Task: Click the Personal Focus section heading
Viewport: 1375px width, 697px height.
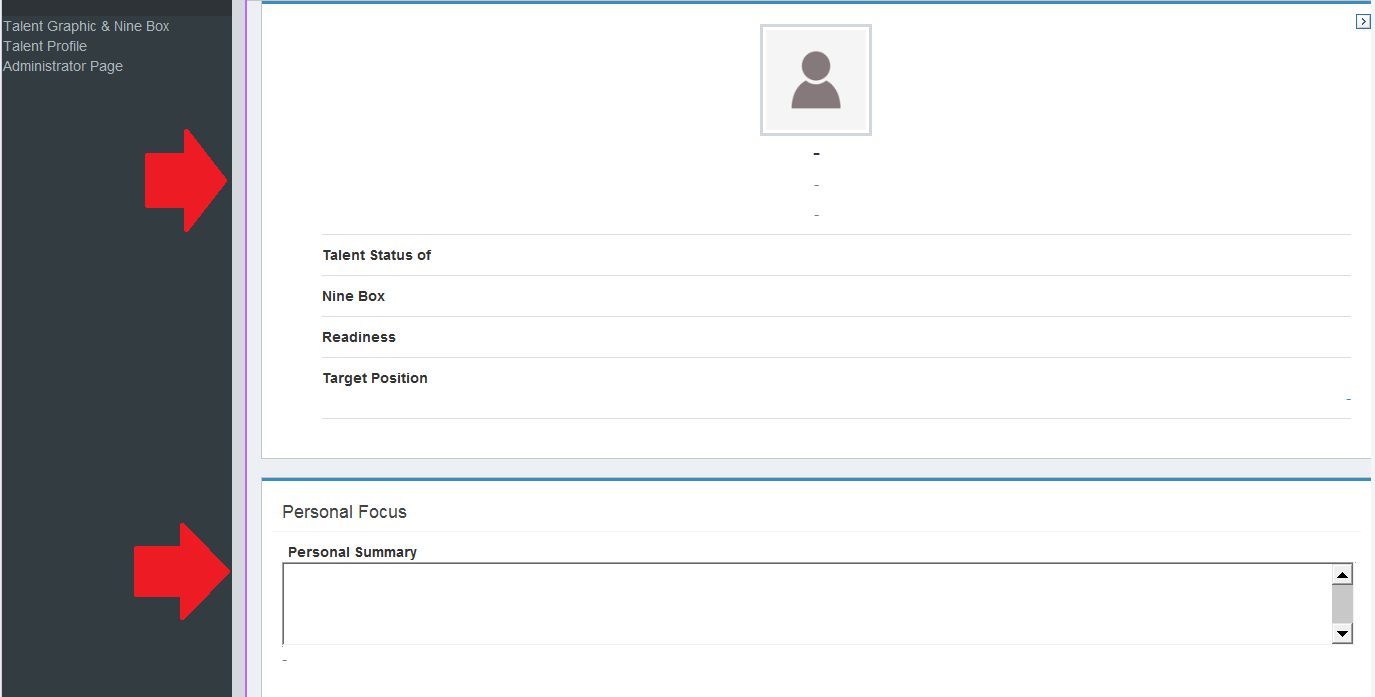Action: coord(344,511)
